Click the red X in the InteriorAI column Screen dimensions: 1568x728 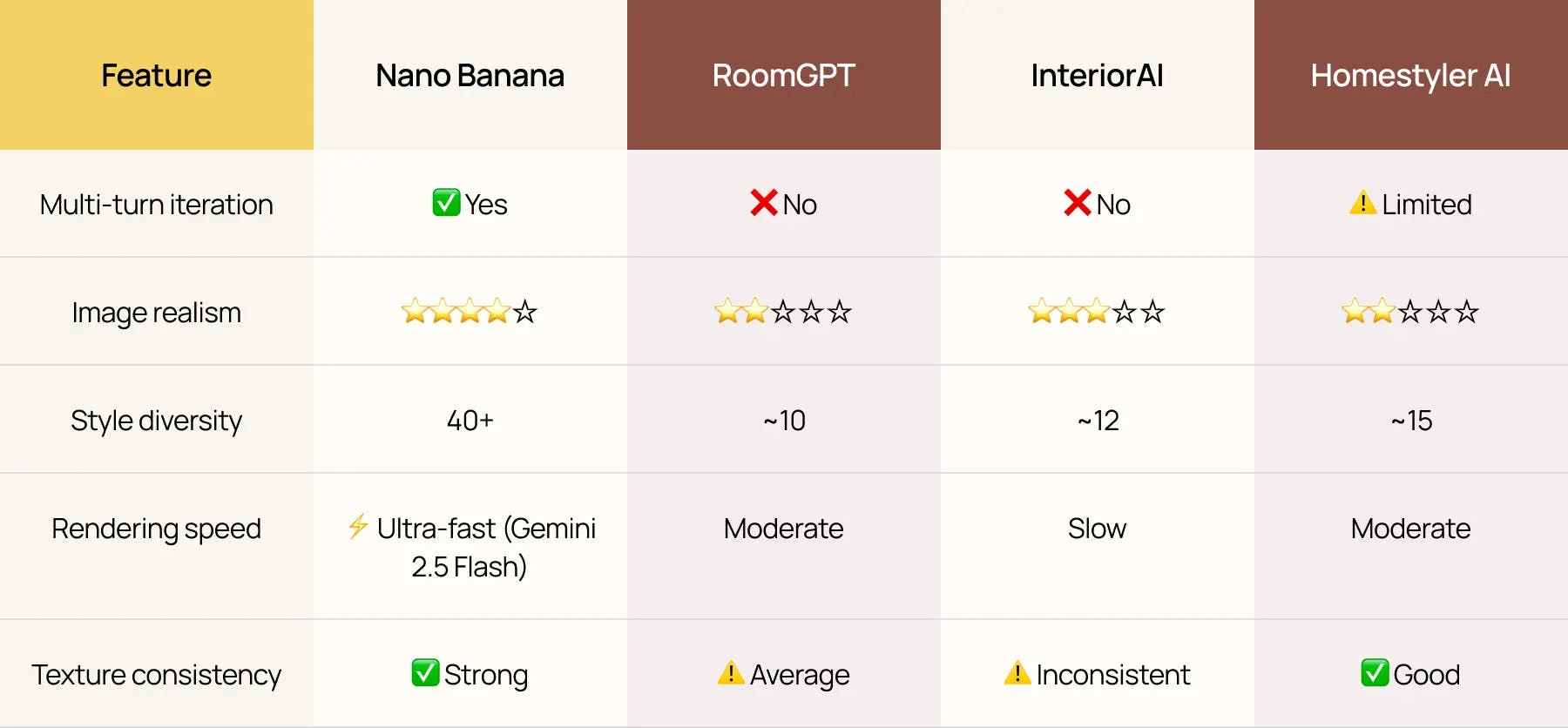point(1077,203)
